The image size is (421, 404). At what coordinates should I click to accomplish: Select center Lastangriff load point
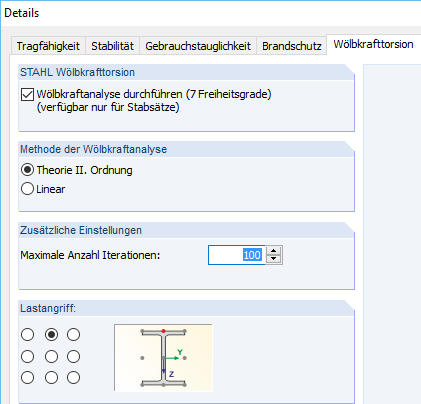51,357
